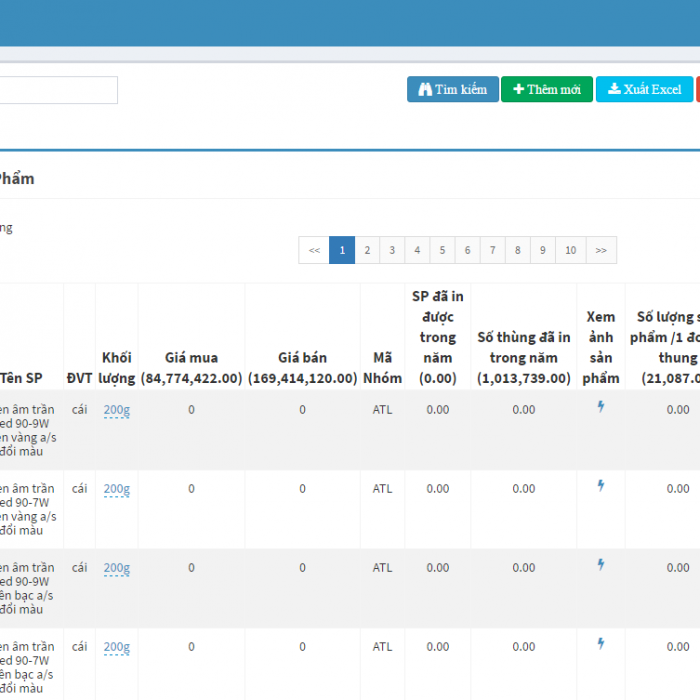The image size is (700, 700).
Task: Select pagination page 7
Action: 492,250
